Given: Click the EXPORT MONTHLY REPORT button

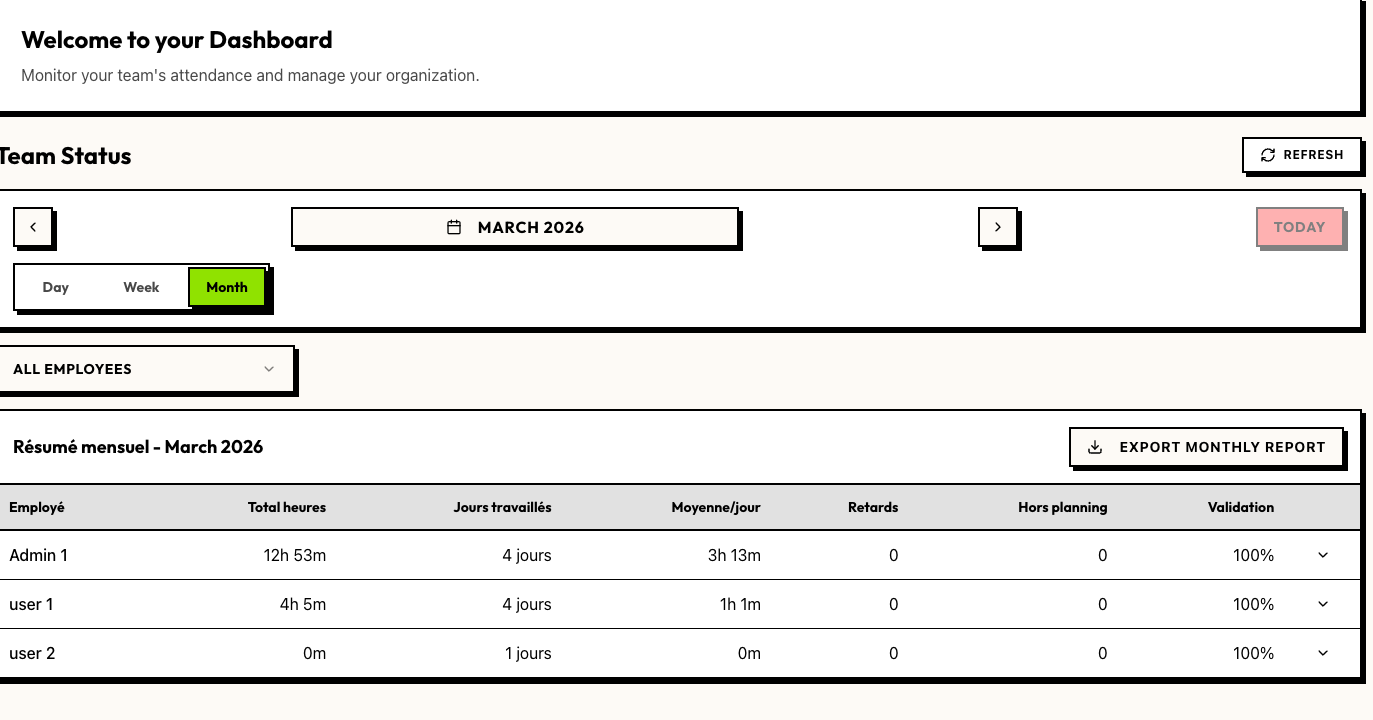Looking at the screenshot, I should [1207, 447].
